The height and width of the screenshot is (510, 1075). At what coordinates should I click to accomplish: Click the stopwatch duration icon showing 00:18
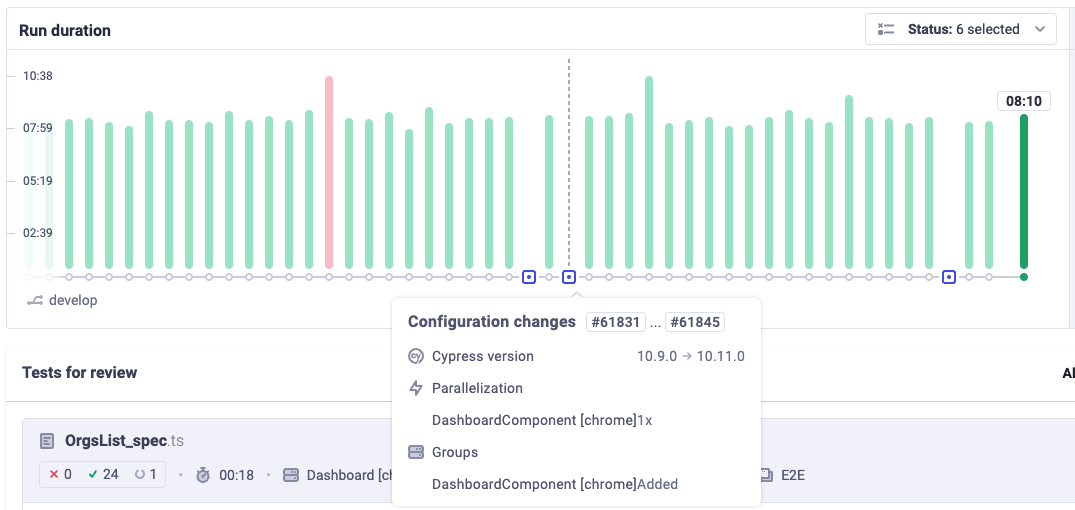[x=203, y=475]
